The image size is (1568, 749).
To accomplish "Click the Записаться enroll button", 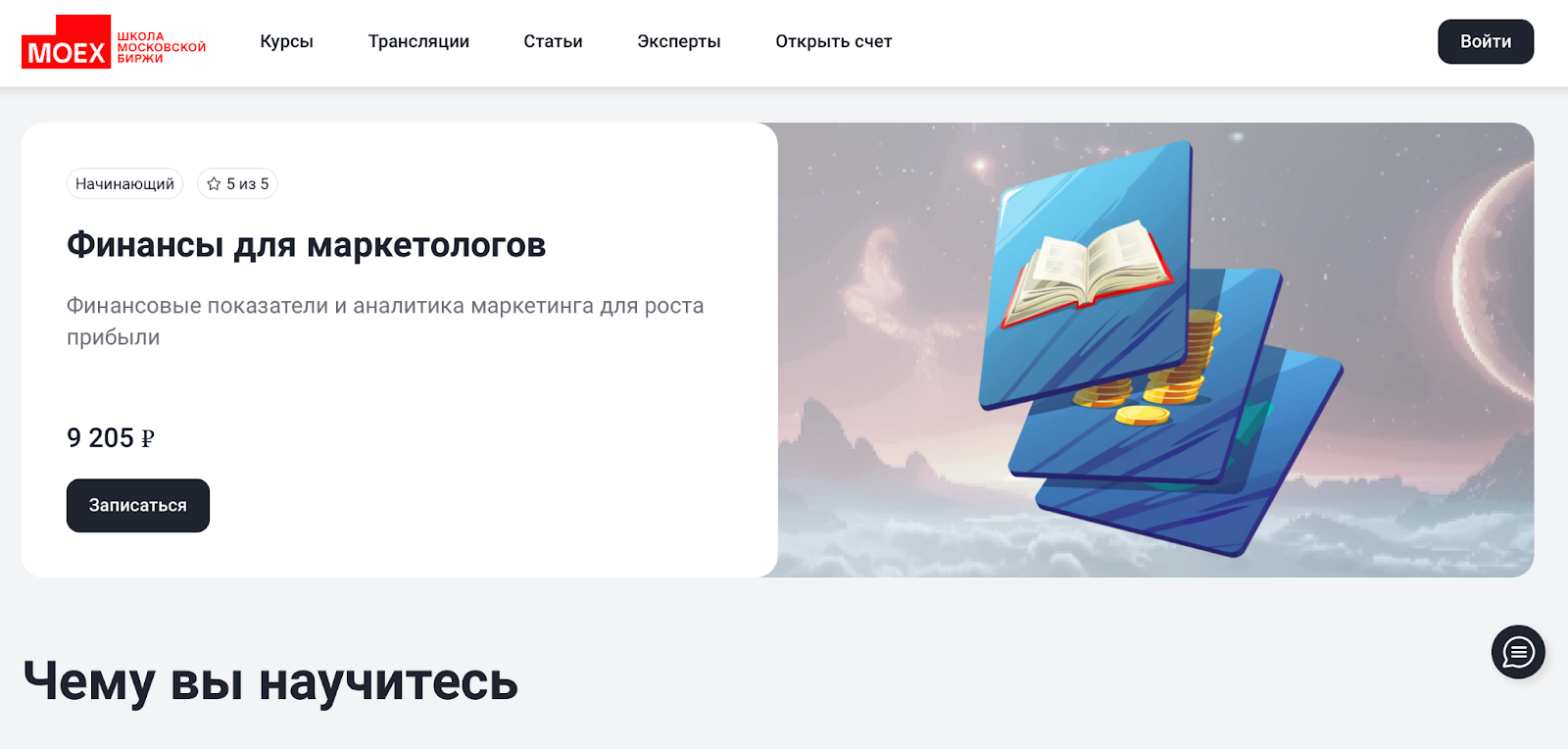I will pos(138,506).
